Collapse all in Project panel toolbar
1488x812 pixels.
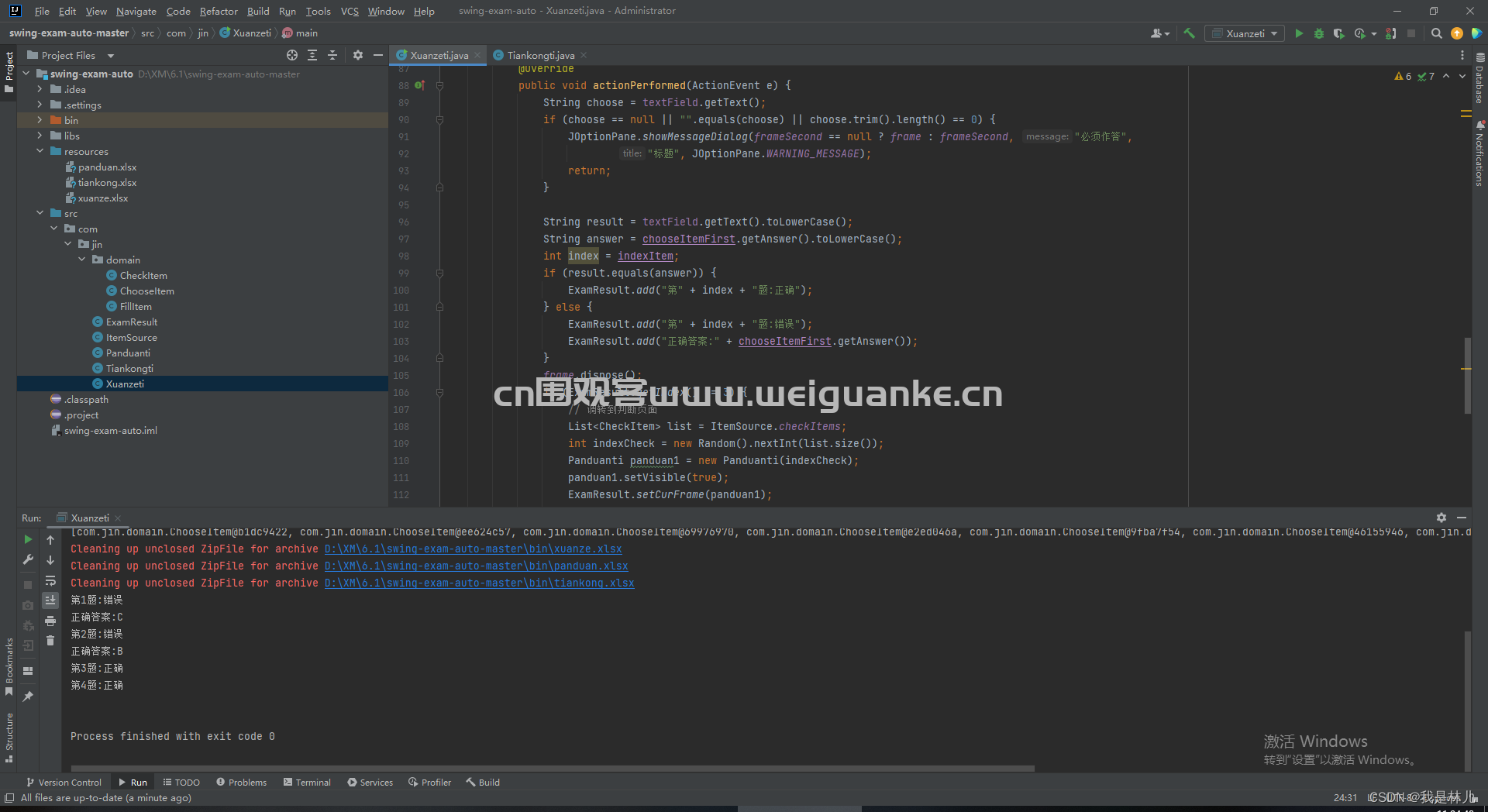click(x=332, y=55)
